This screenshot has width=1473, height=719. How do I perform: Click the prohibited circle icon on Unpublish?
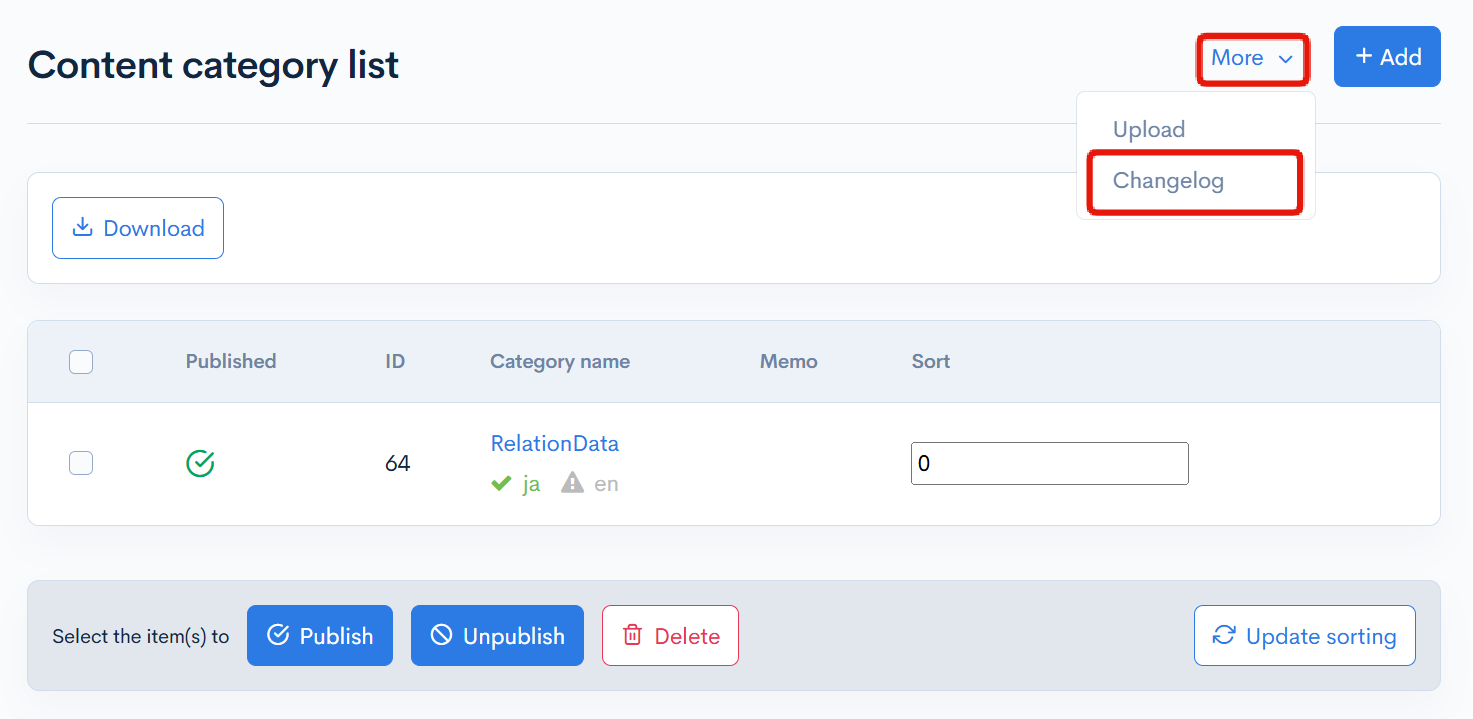click(441, 636)
